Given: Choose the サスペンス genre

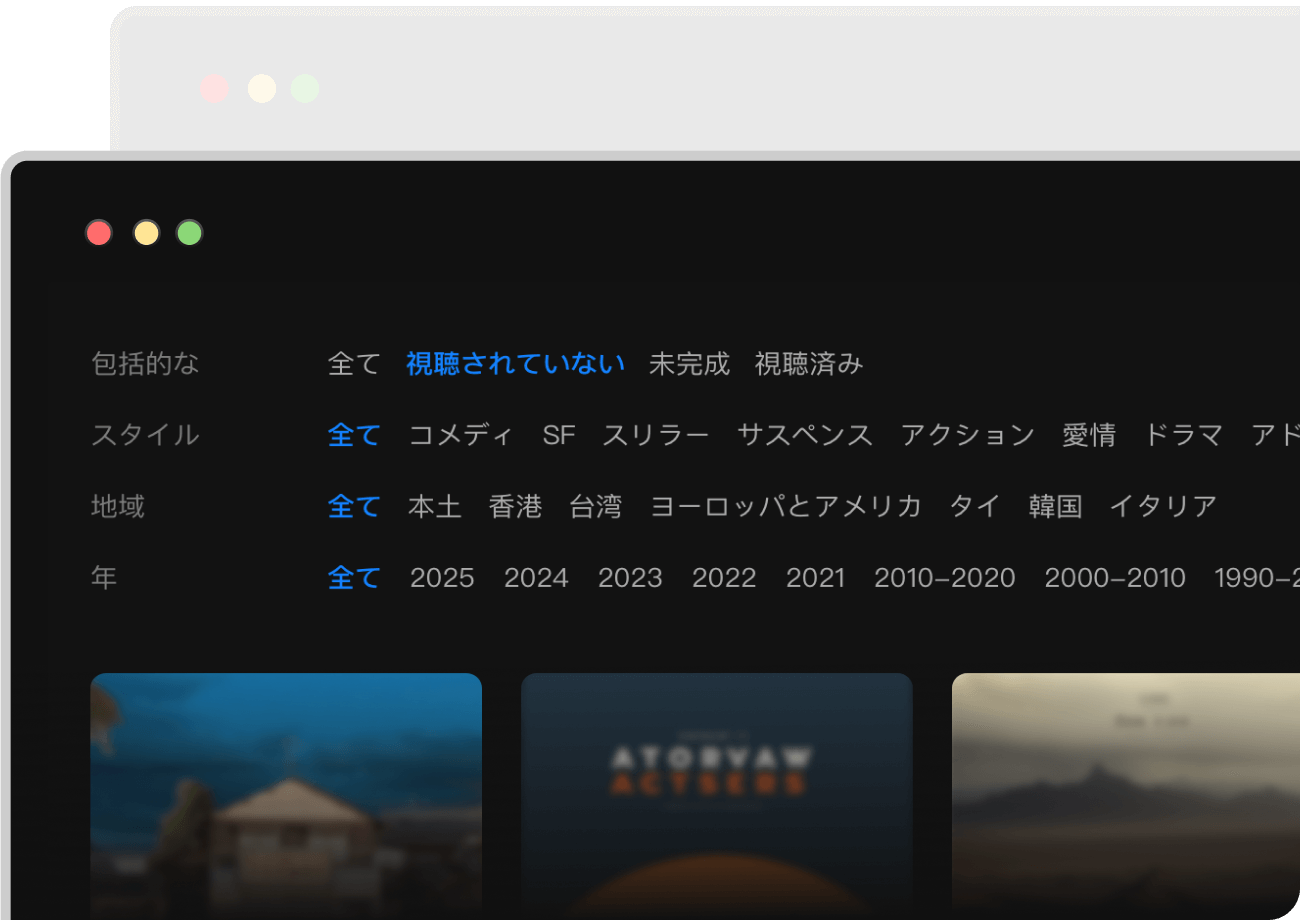Looking at the screenshot, I should 804,435.
